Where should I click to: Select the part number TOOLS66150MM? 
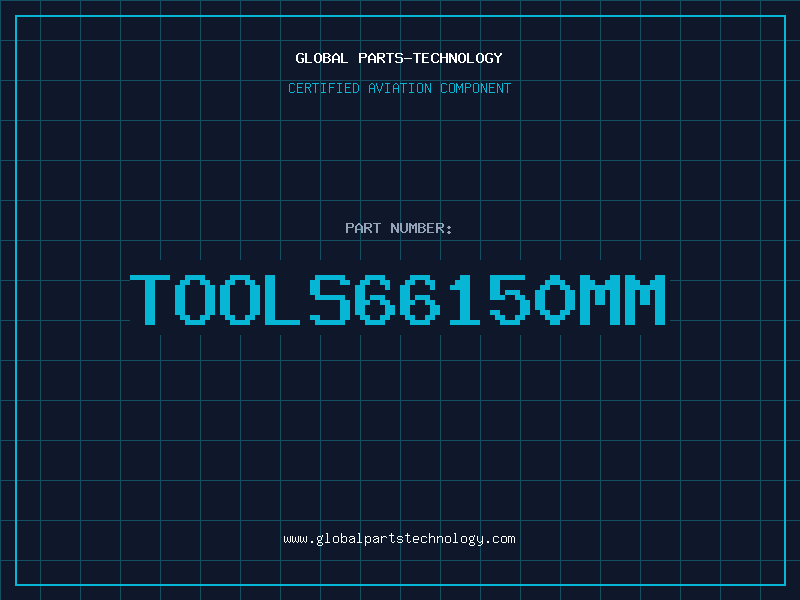398,299
